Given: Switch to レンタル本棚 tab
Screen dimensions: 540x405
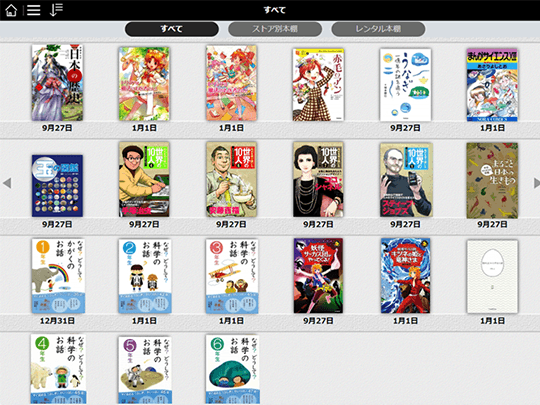Looking at the screenshot, I should pos(378,29).
